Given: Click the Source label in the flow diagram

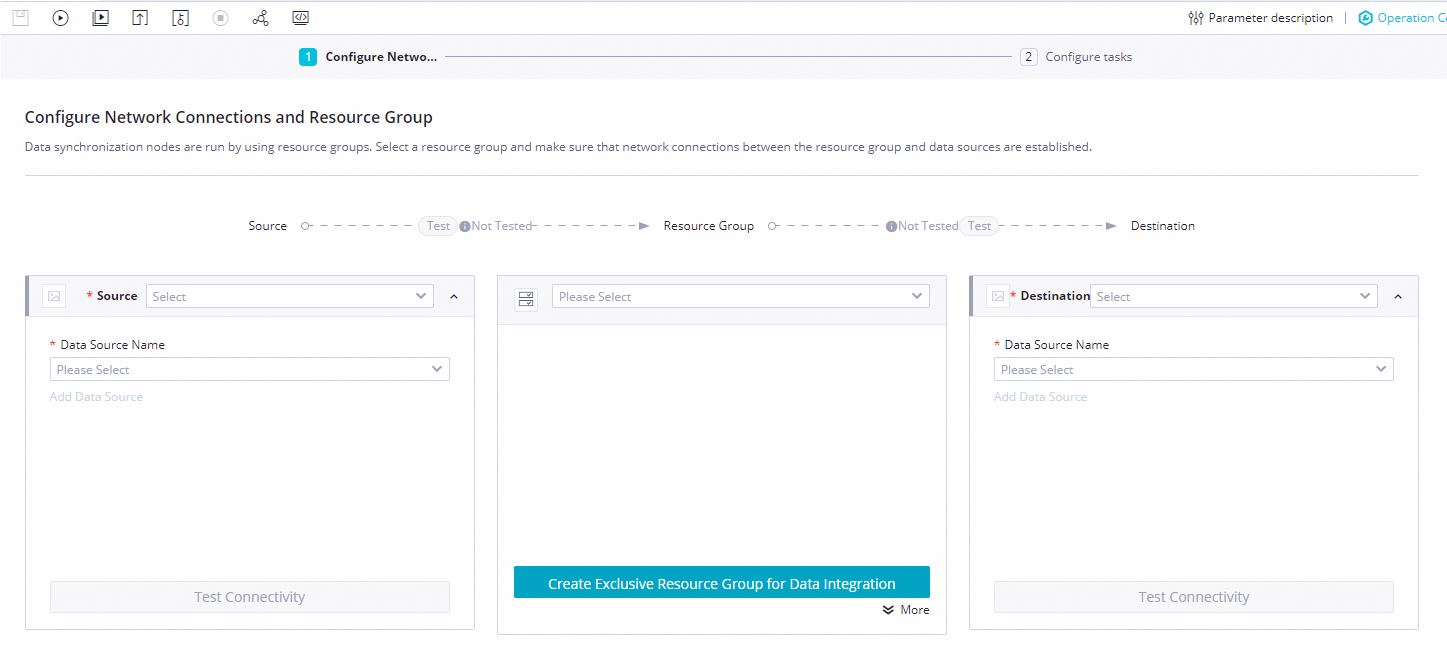Looking at the screenshot, I should (268, 226).
